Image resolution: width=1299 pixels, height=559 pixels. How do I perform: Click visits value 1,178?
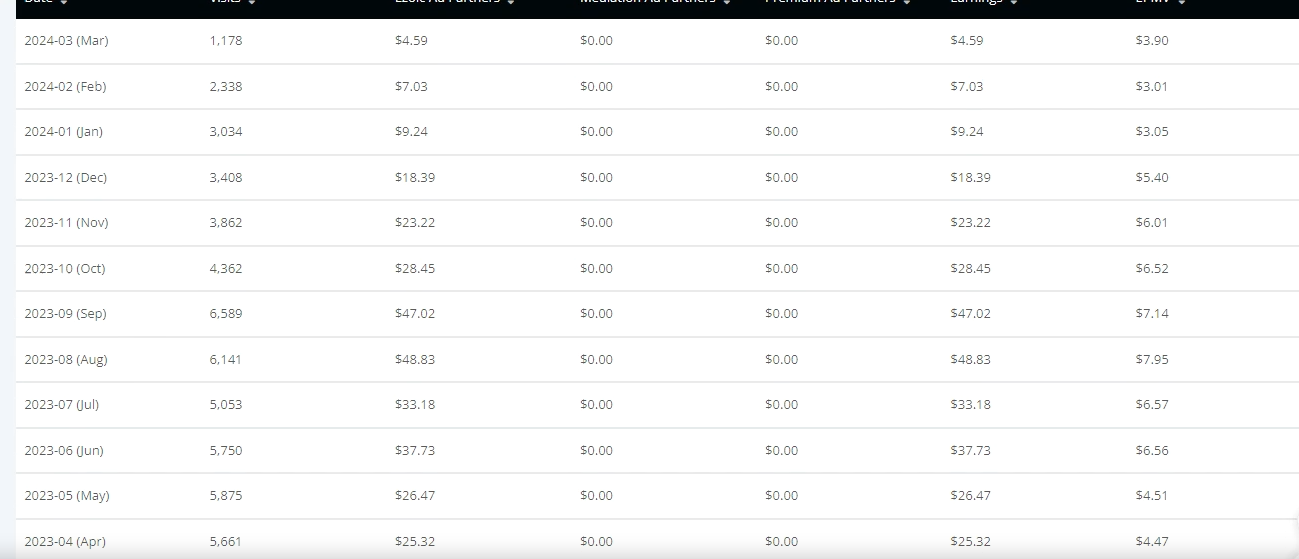click(x=226, y=41)
